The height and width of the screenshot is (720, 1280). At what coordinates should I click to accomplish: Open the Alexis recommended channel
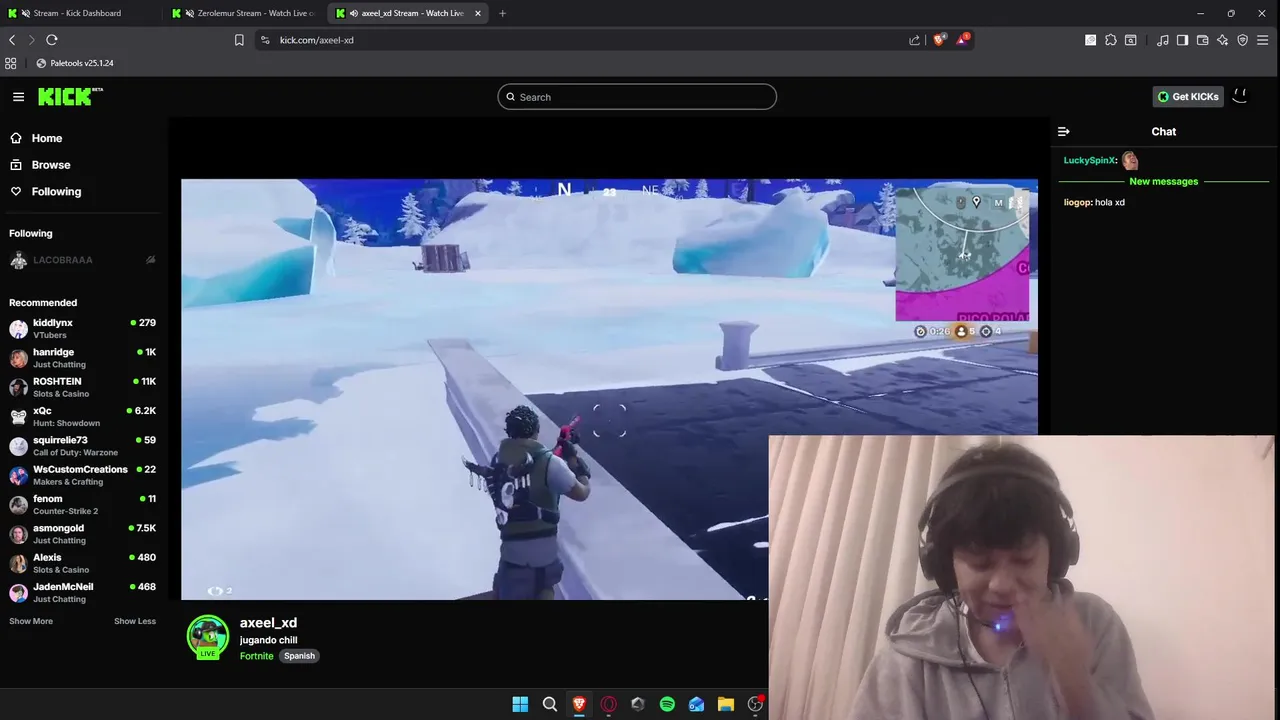83,563
